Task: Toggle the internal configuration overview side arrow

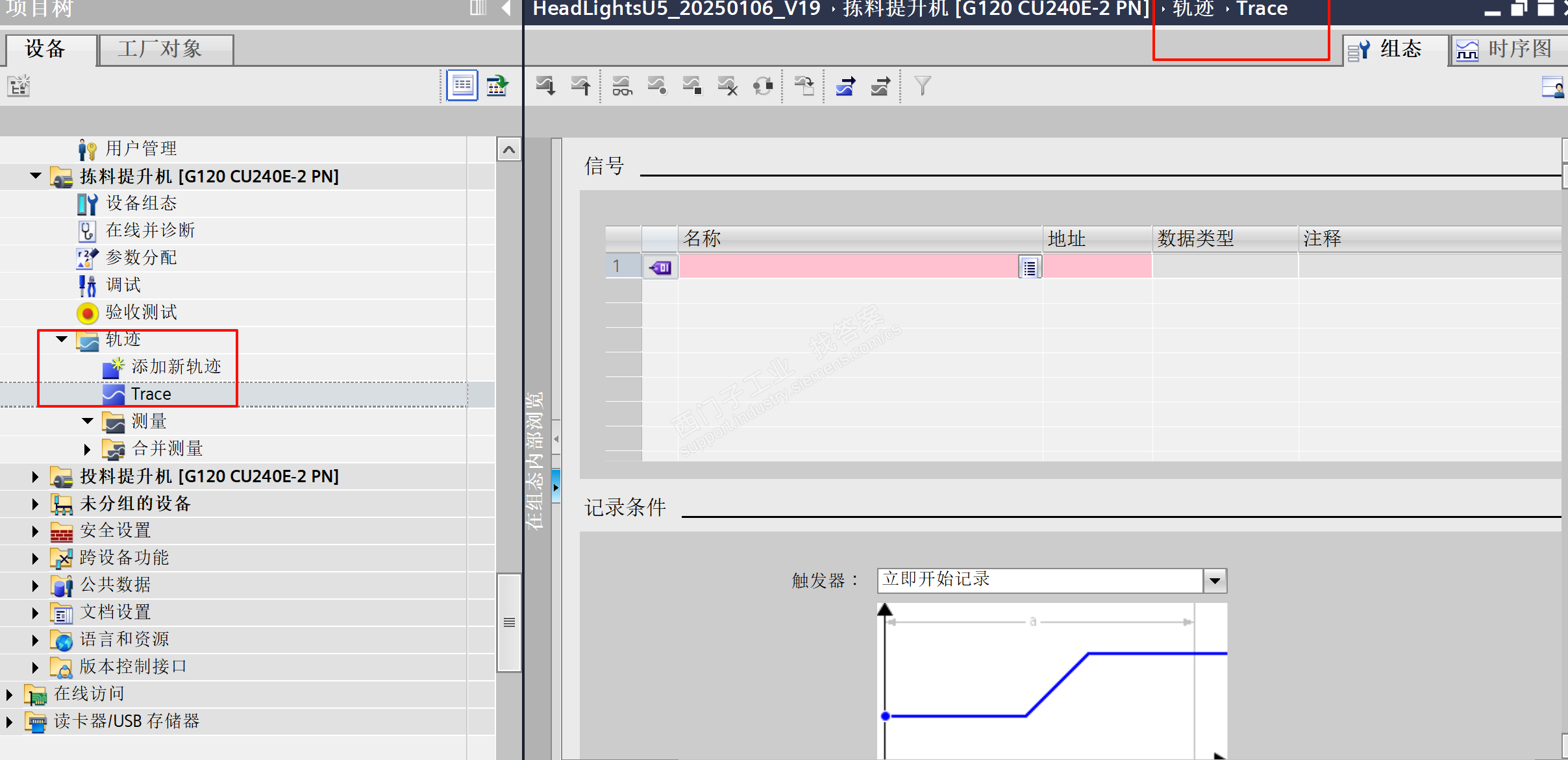Action: (556, 487)
